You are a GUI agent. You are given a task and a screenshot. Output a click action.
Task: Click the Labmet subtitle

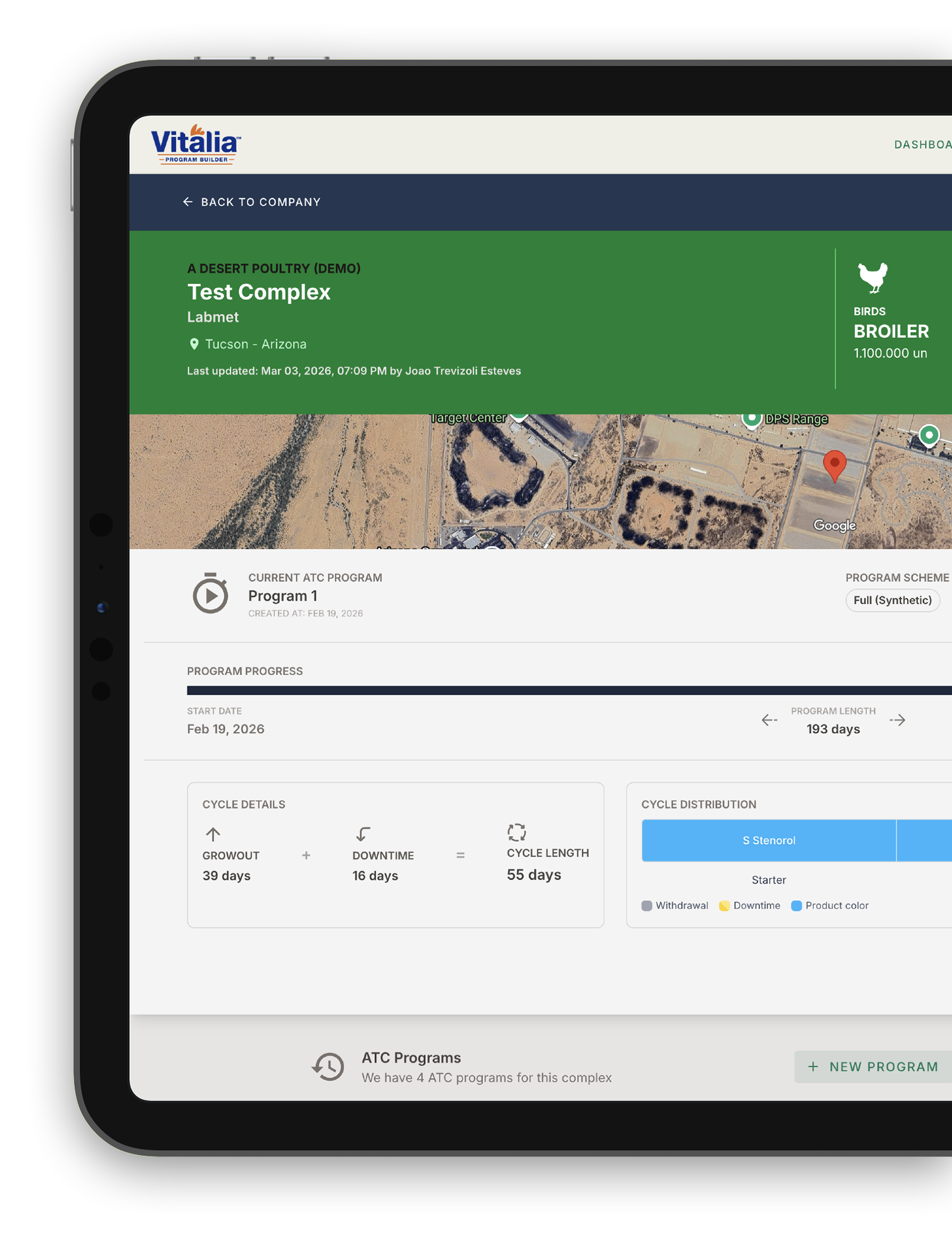coord(213,317)
